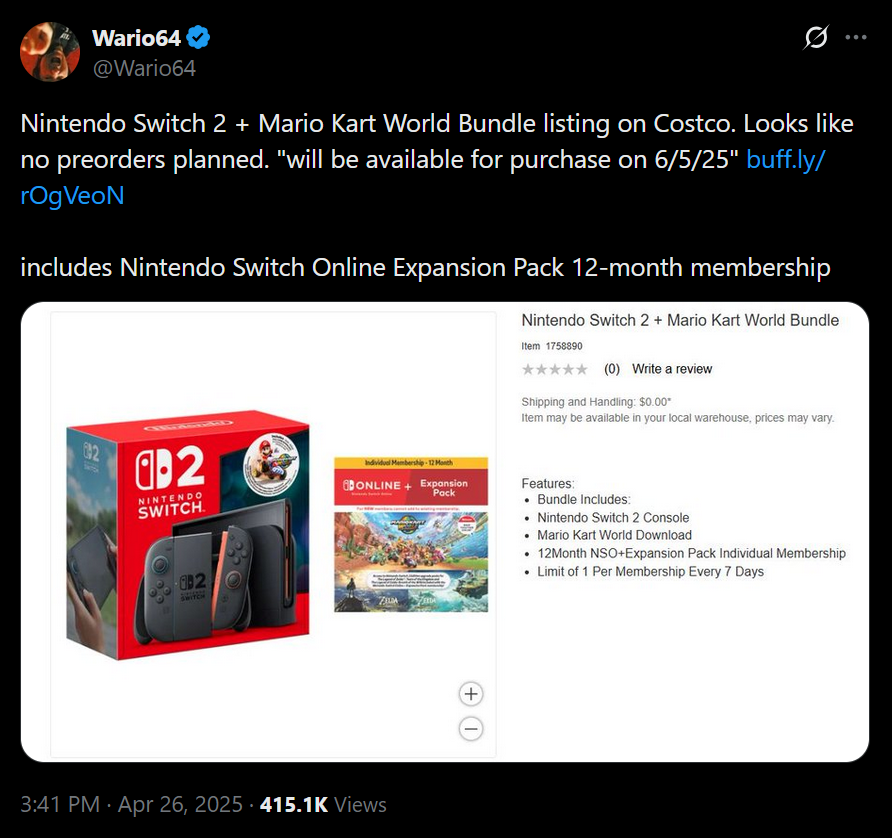The height and width of the screenshot is (838, 892).
Task: Click the five-star rating icons
Action: pyautogui.click(x=555, y=369)
